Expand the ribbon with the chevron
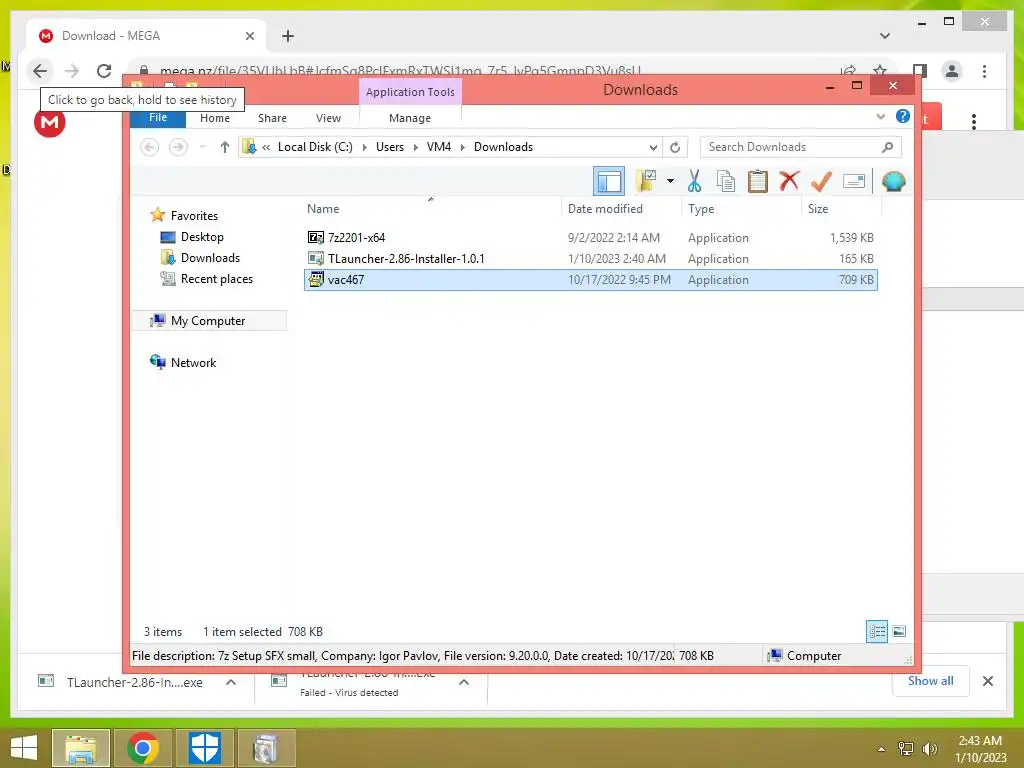Screen dimensions: 1024x768 pyautogui.click(x=880, y=117)
